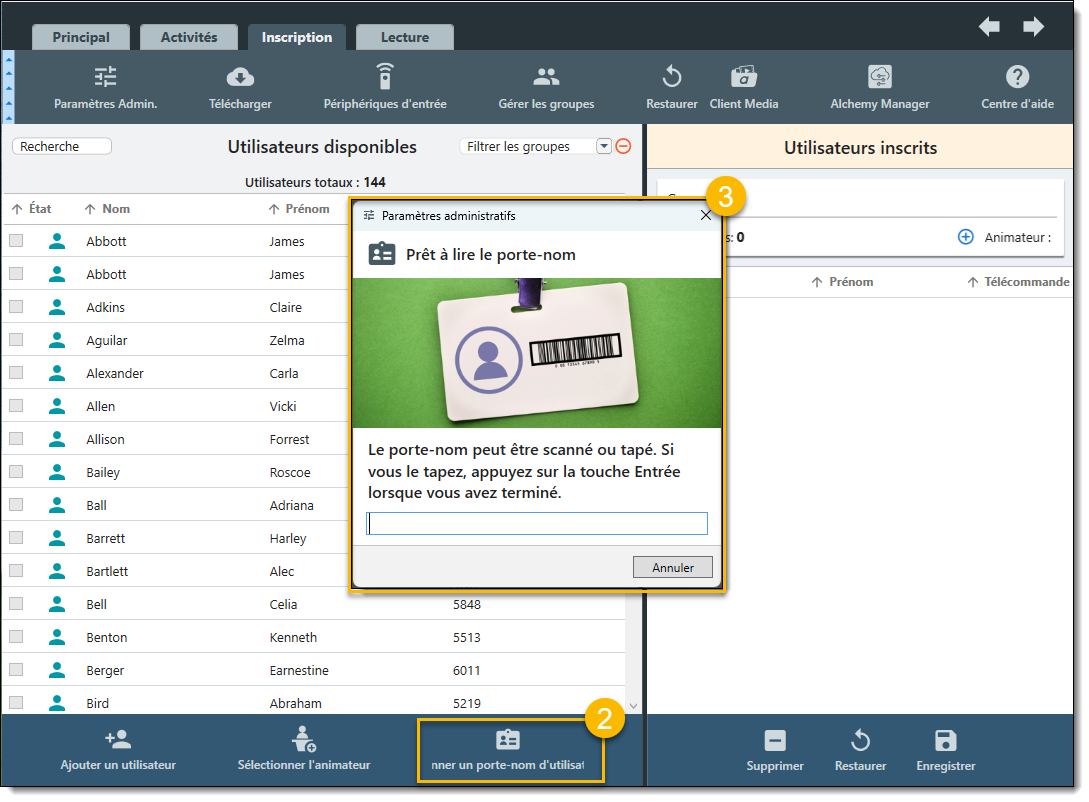The height and width of the screenshot is (802, 1089).
Task: Launch Client Media from toolbar
Action: (x=743, y=78)
